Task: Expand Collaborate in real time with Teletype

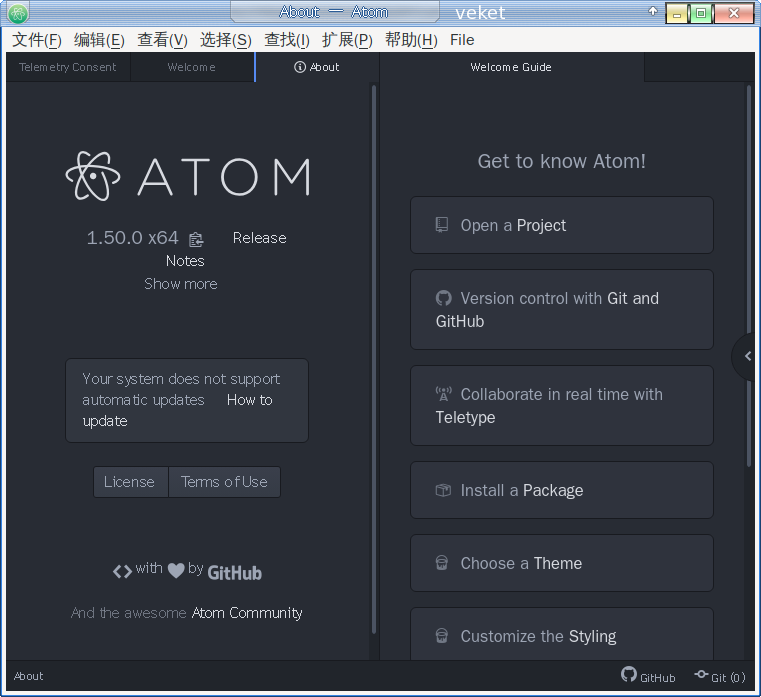Action: click(562, 406)
